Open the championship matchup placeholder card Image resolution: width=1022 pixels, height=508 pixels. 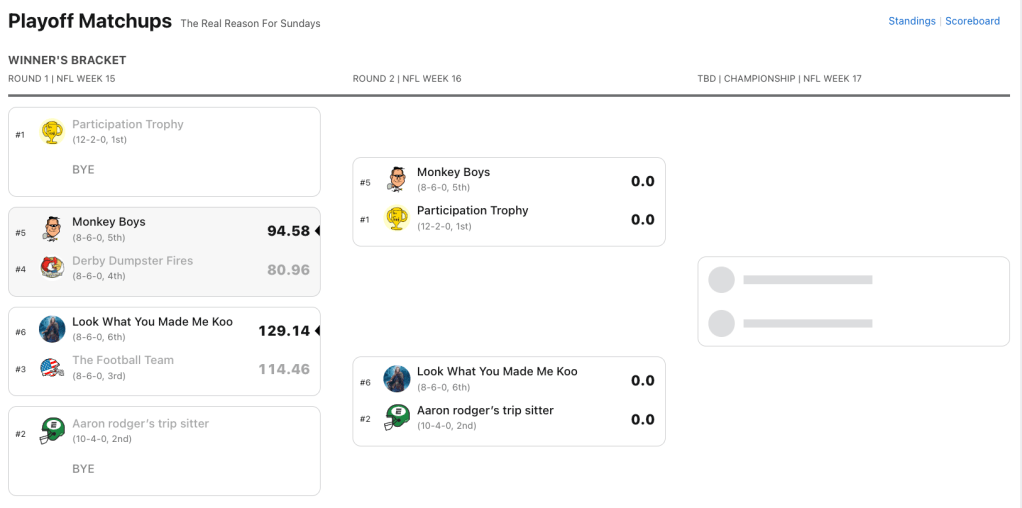(x=853, y=301)
